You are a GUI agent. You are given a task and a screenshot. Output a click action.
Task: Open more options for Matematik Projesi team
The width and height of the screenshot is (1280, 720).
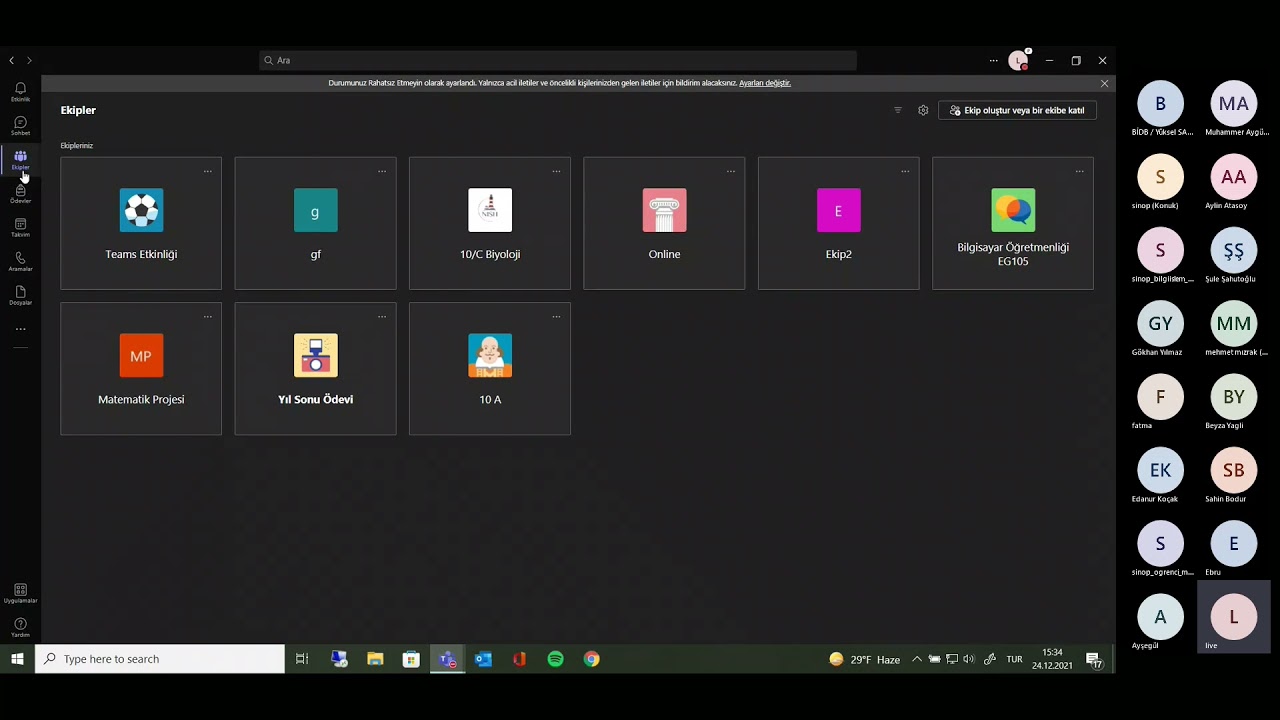coord(208,316)
